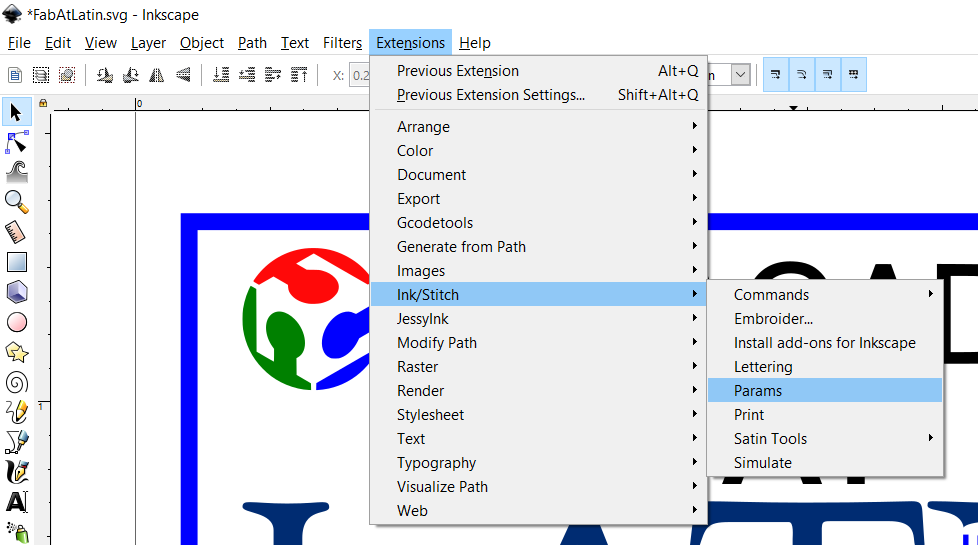Open the File menu
This screenshot has height=545, width=978.
tap(19, 43)
